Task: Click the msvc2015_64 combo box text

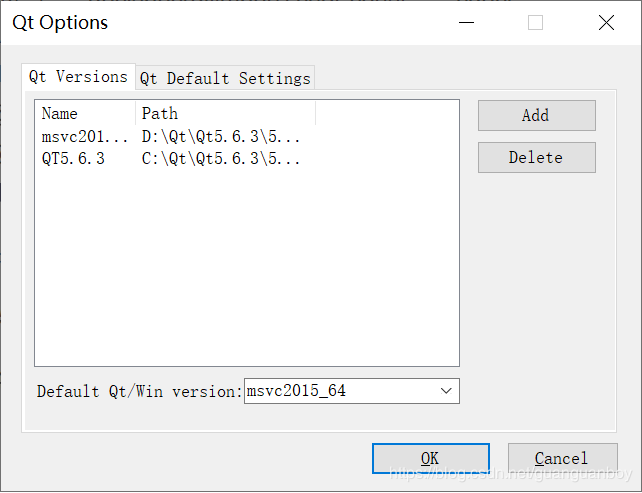Action: point(296,391)
